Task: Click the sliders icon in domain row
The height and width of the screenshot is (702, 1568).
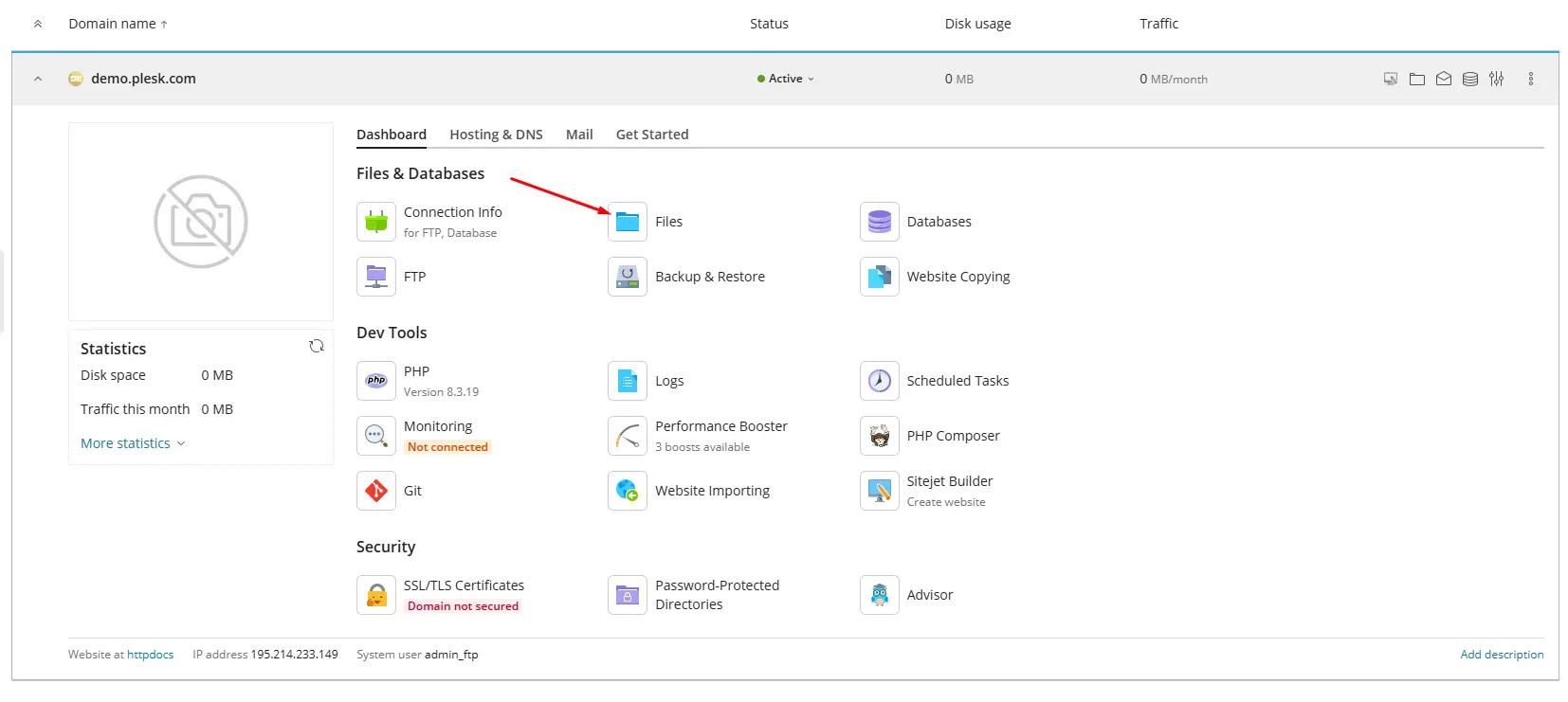Action: tap(1496, 79)
